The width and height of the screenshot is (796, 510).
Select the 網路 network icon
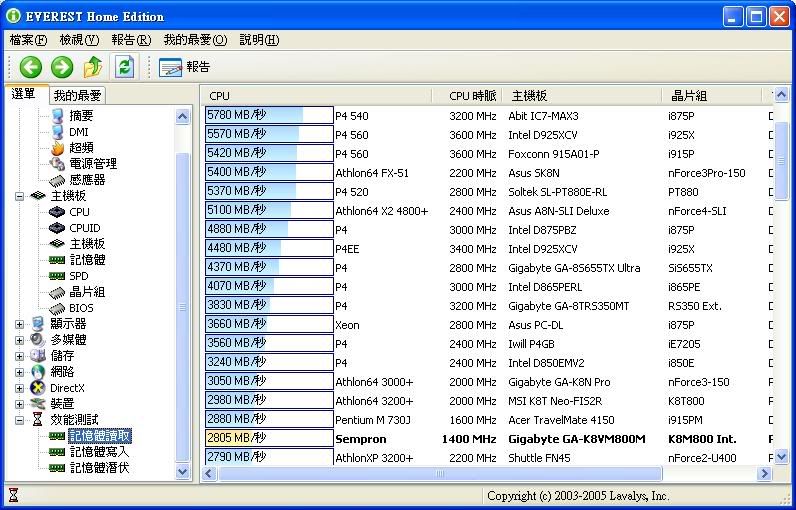(38, 372)
